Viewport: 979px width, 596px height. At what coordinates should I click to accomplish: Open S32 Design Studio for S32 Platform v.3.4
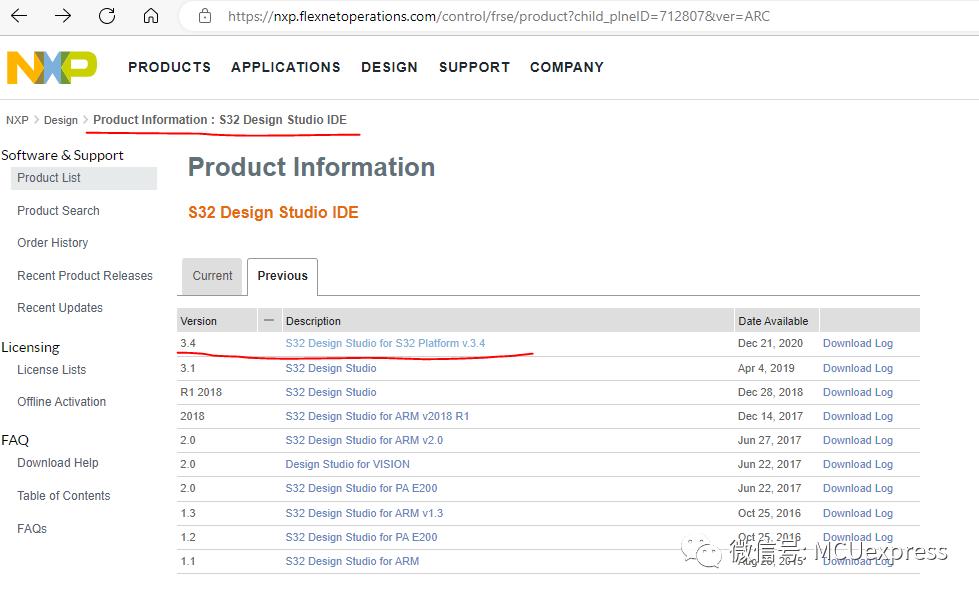[x=385, y=343]
